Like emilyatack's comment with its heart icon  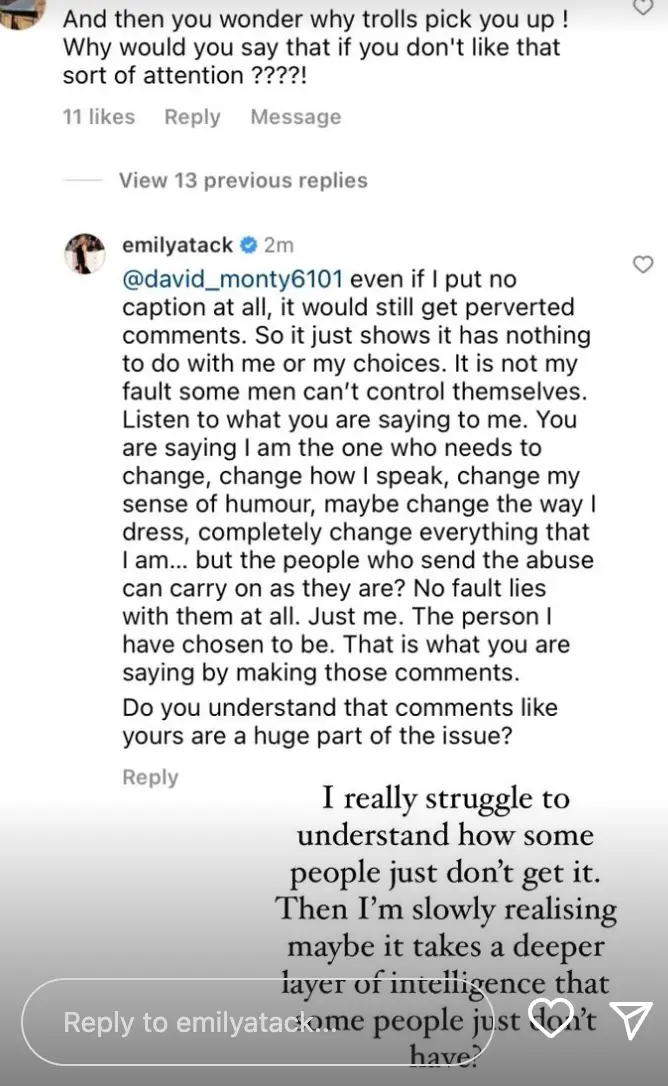pyautogui.click(x=643, y=265)
